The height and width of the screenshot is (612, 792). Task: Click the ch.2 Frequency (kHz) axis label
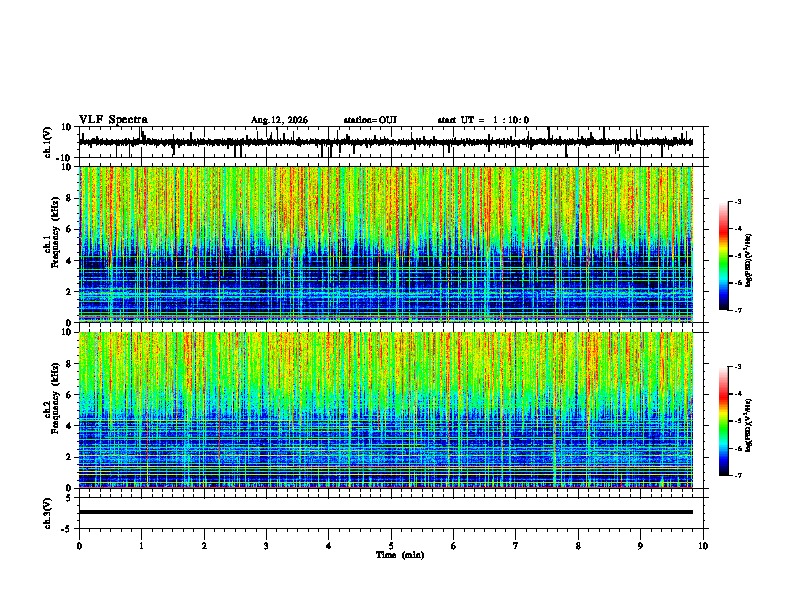tap(51, 398)
